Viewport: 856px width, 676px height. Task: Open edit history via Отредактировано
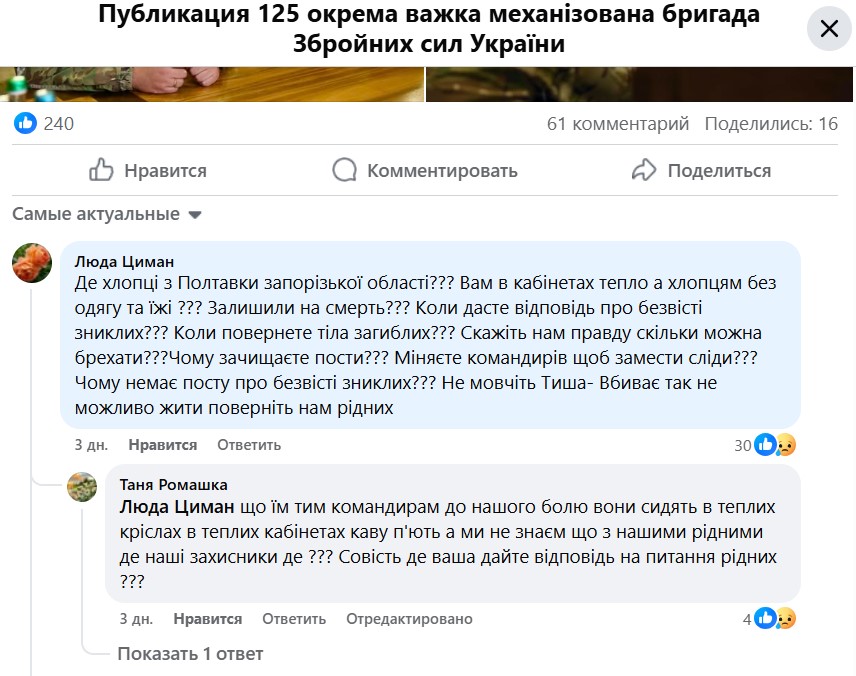tap(409, 619)
